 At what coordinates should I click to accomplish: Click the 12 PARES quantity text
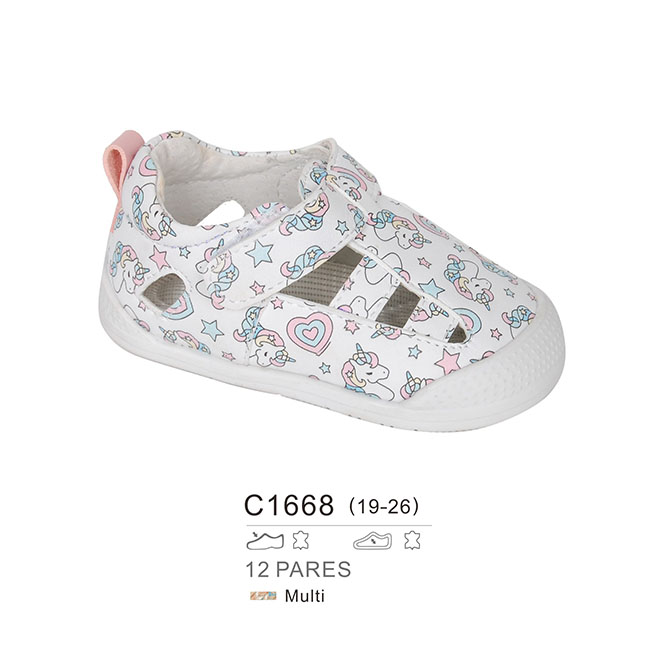point(298,569)
